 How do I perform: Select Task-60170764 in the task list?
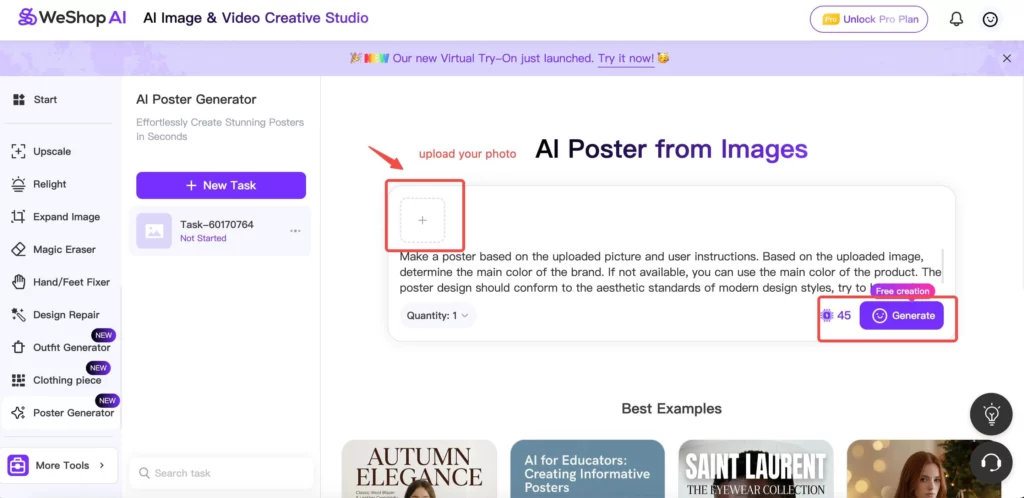point(219,231)
